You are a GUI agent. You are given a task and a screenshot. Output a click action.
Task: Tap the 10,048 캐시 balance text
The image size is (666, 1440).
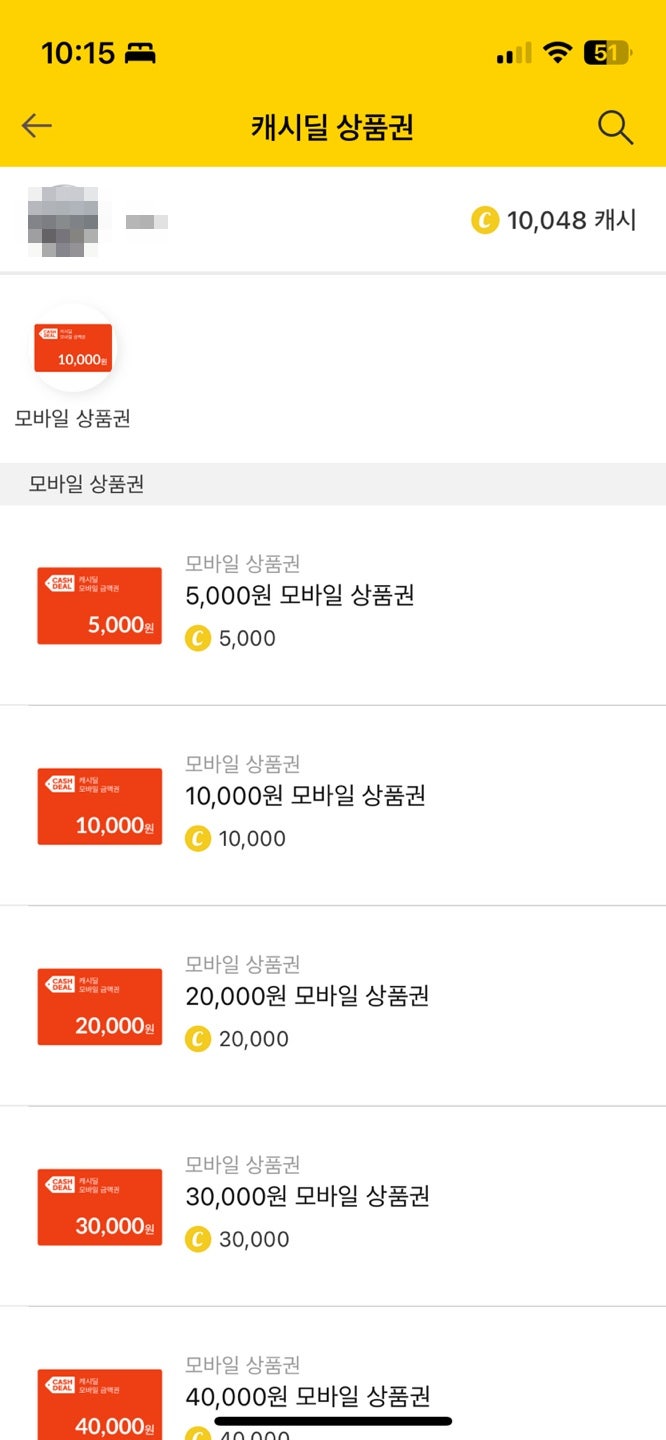[x=571, y=220]
